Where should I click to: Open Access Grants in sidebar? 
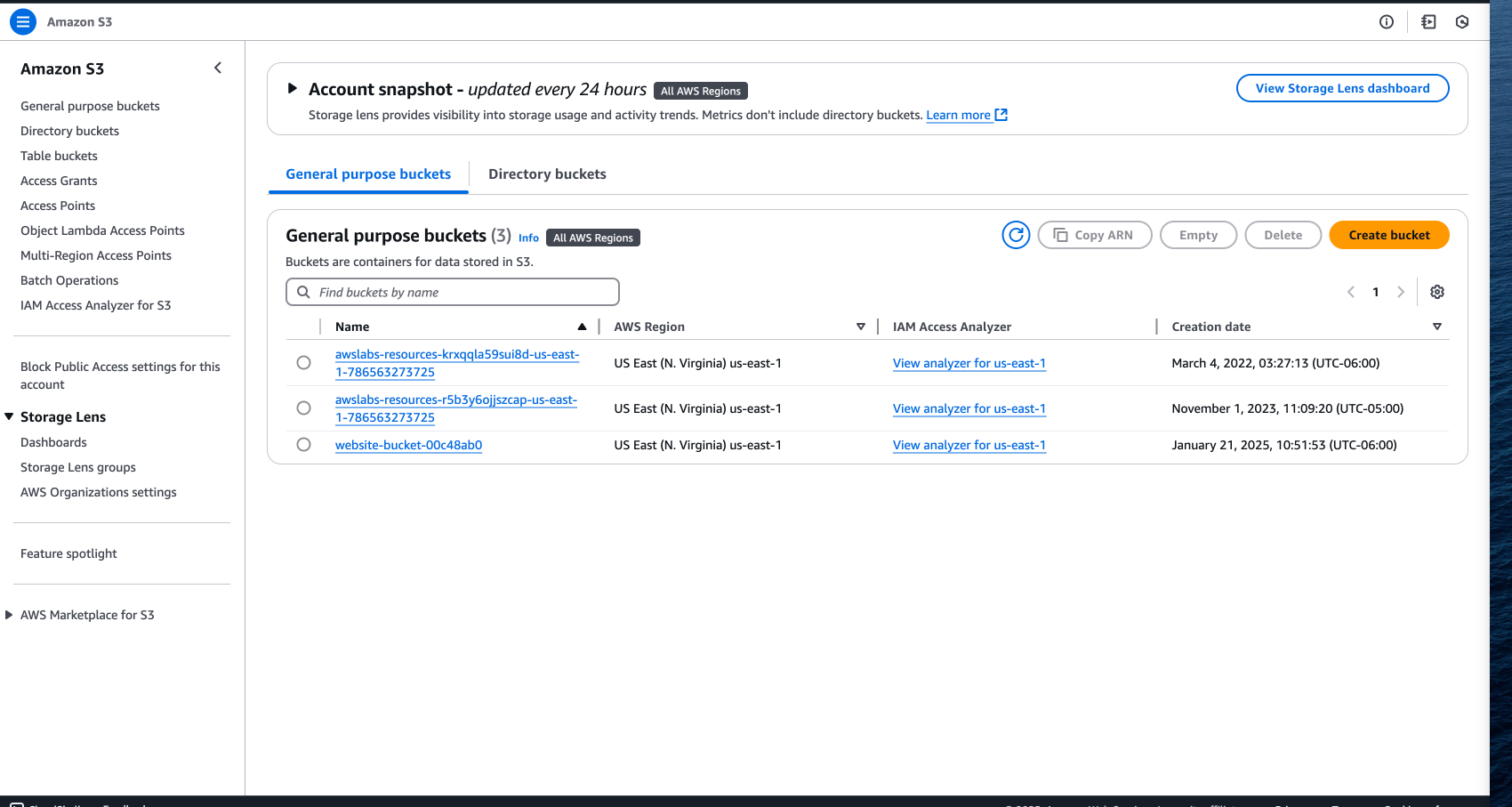[x=59, y=181]
